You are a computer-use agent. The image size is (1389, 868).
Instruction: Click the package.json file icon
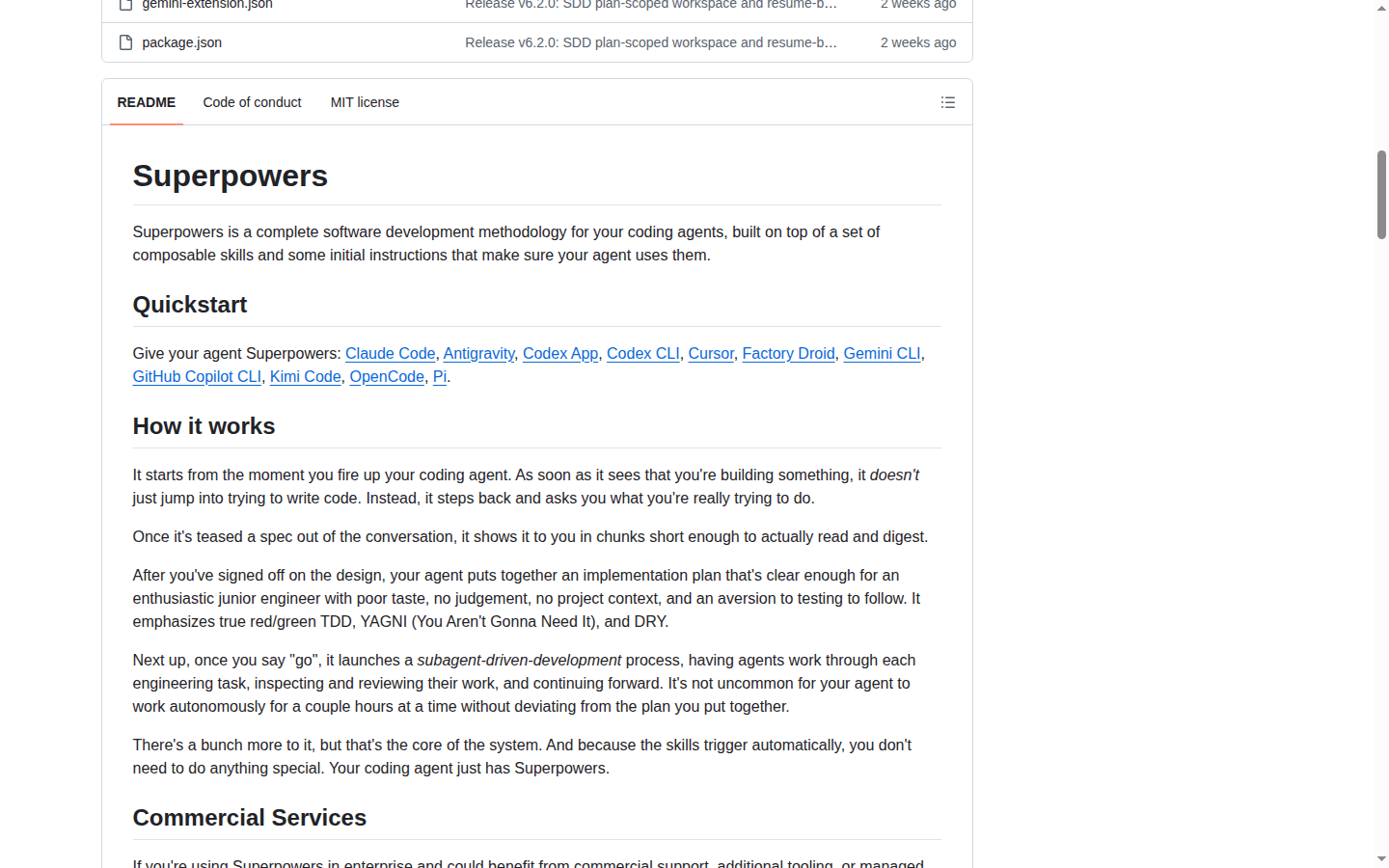click(x=125, y=42)
